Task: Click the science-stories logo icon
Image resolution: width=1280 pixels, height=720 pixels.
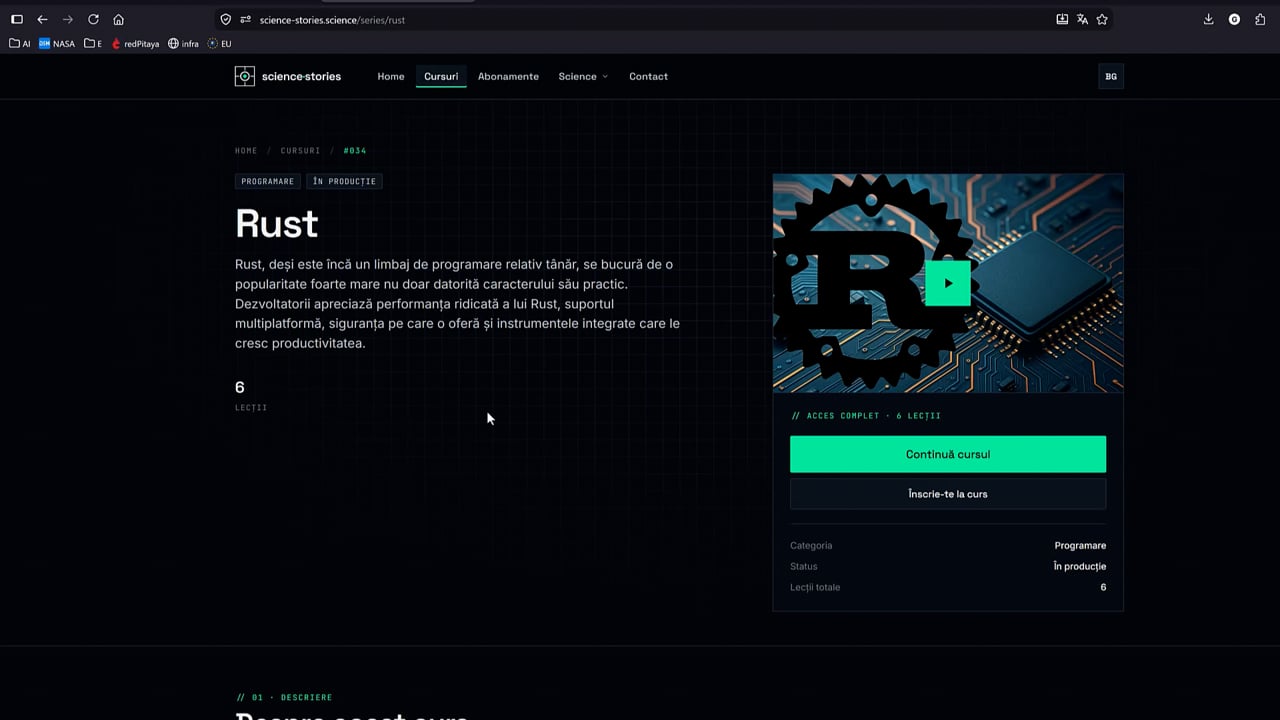Action: pos(245,77)
